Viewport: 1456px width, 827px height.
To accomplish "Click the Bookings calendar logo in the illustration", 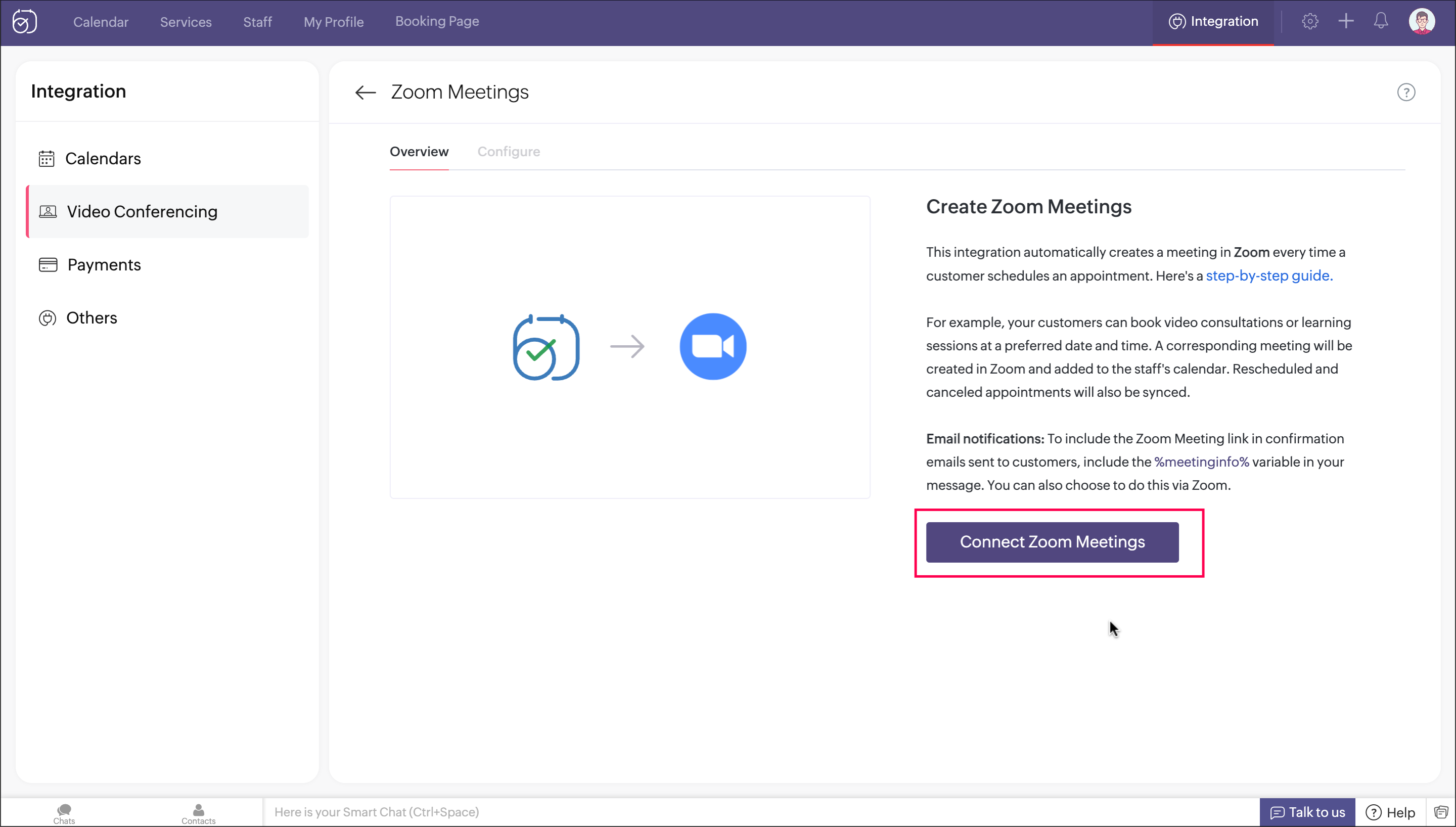I will tap(545, 347).
